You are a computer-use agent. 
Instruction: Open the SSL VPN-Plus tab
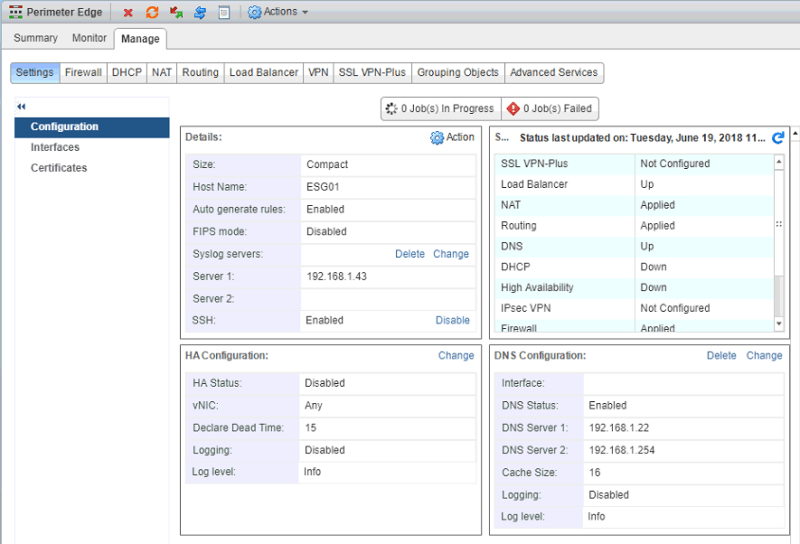click(372, 73)
